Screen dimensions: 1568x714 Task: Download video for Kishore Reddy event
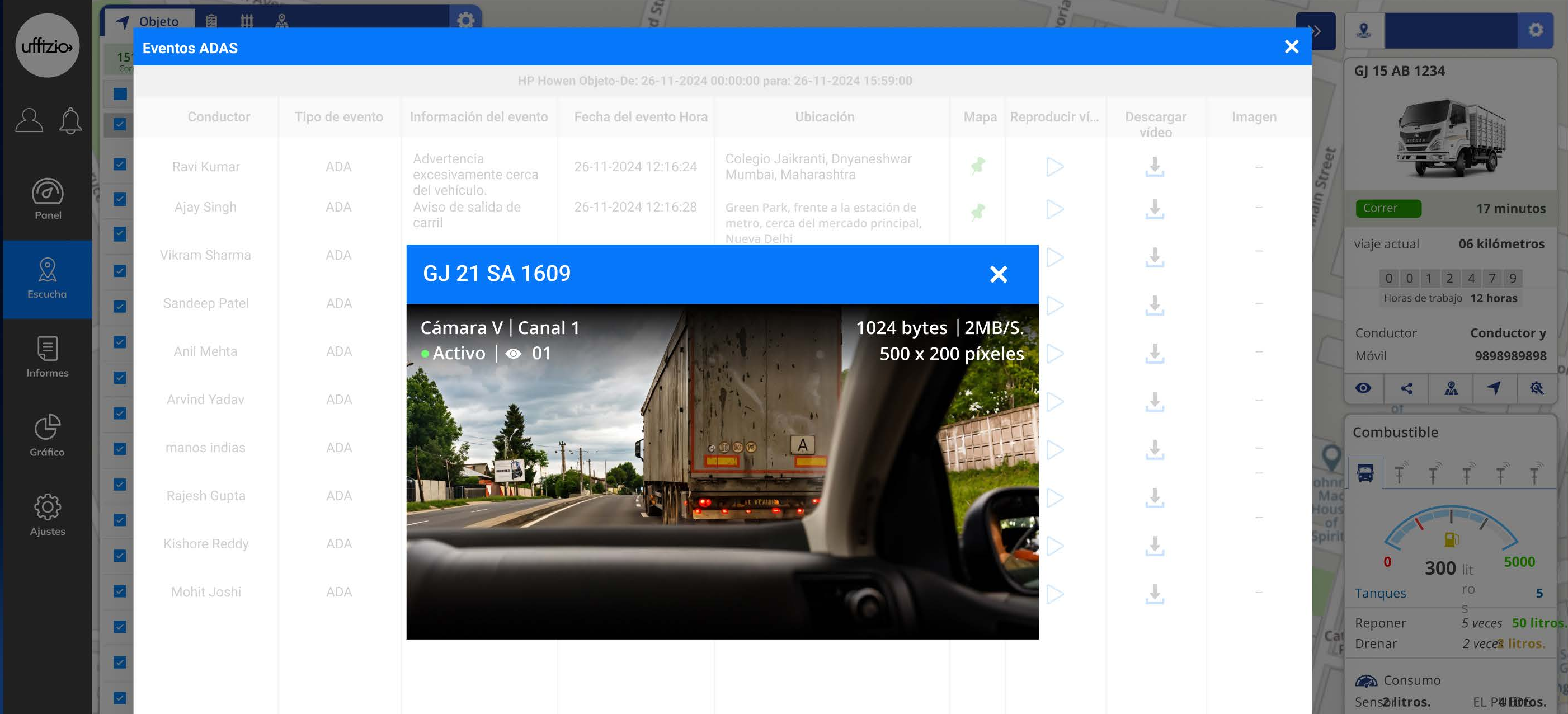point(1155,546)
